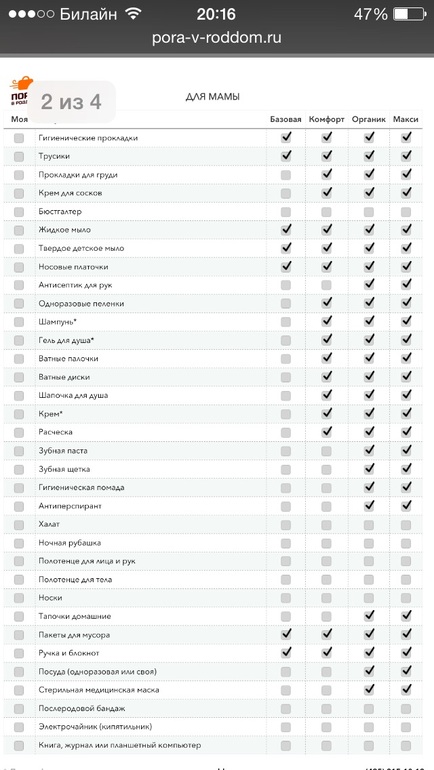Toggle Базовая checkbox for Жидкое мыло
This screenshot has width=434, height=770.
286,229
